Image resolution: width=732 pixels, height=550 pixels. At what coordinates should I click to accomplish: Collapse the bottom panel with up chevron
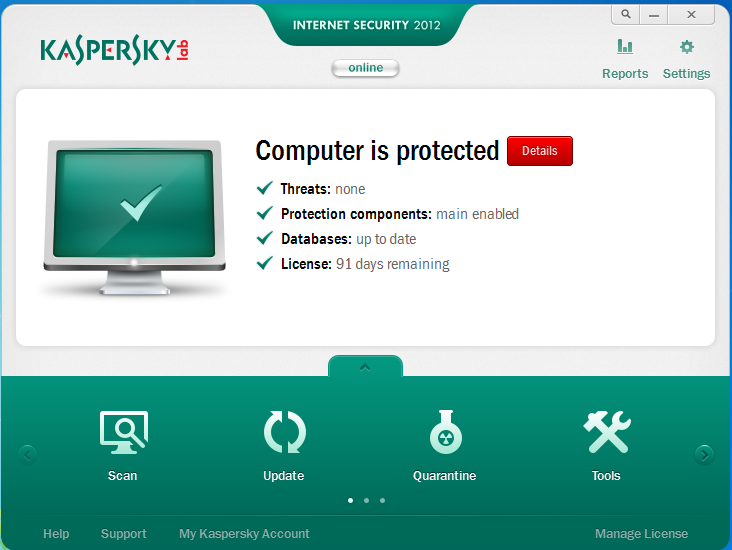coord(365,367)
